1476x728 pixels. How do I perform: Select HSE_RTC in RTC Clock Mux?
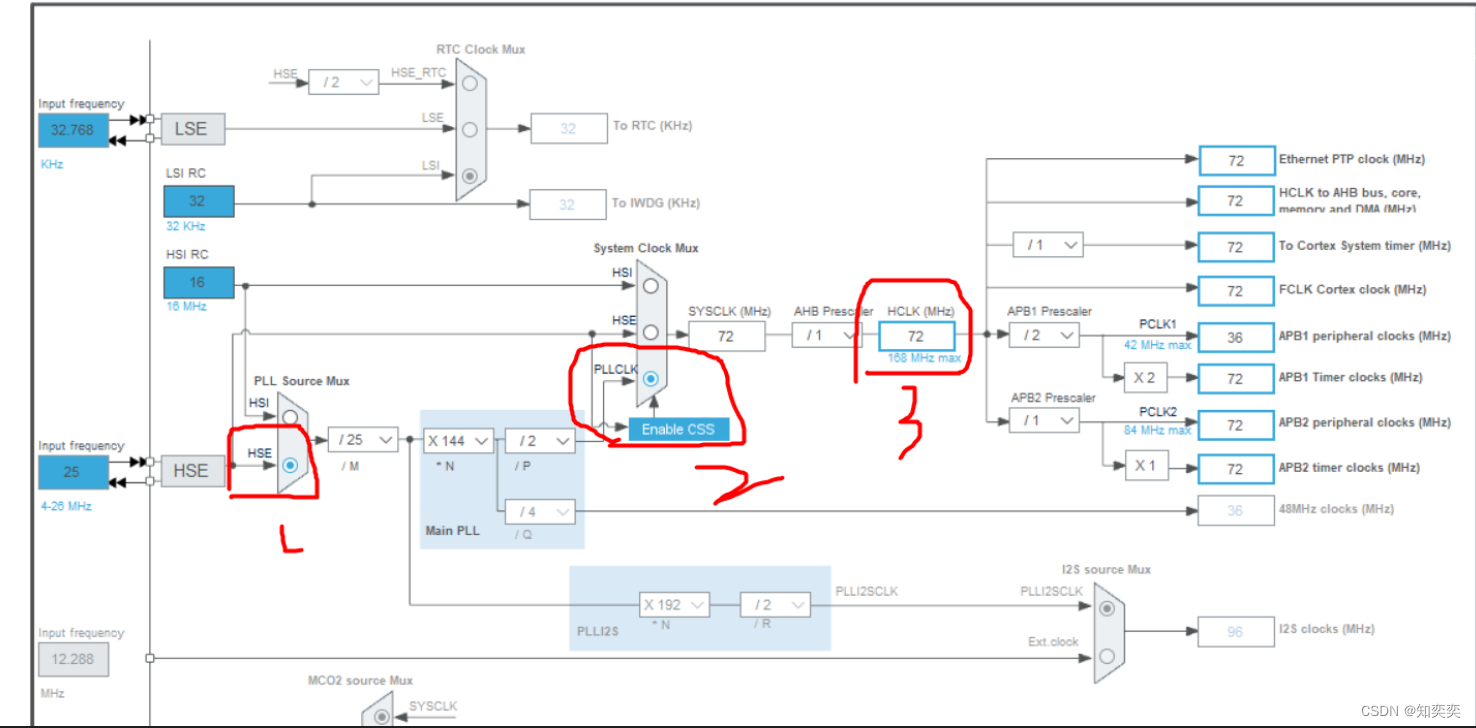pos(470,82)
